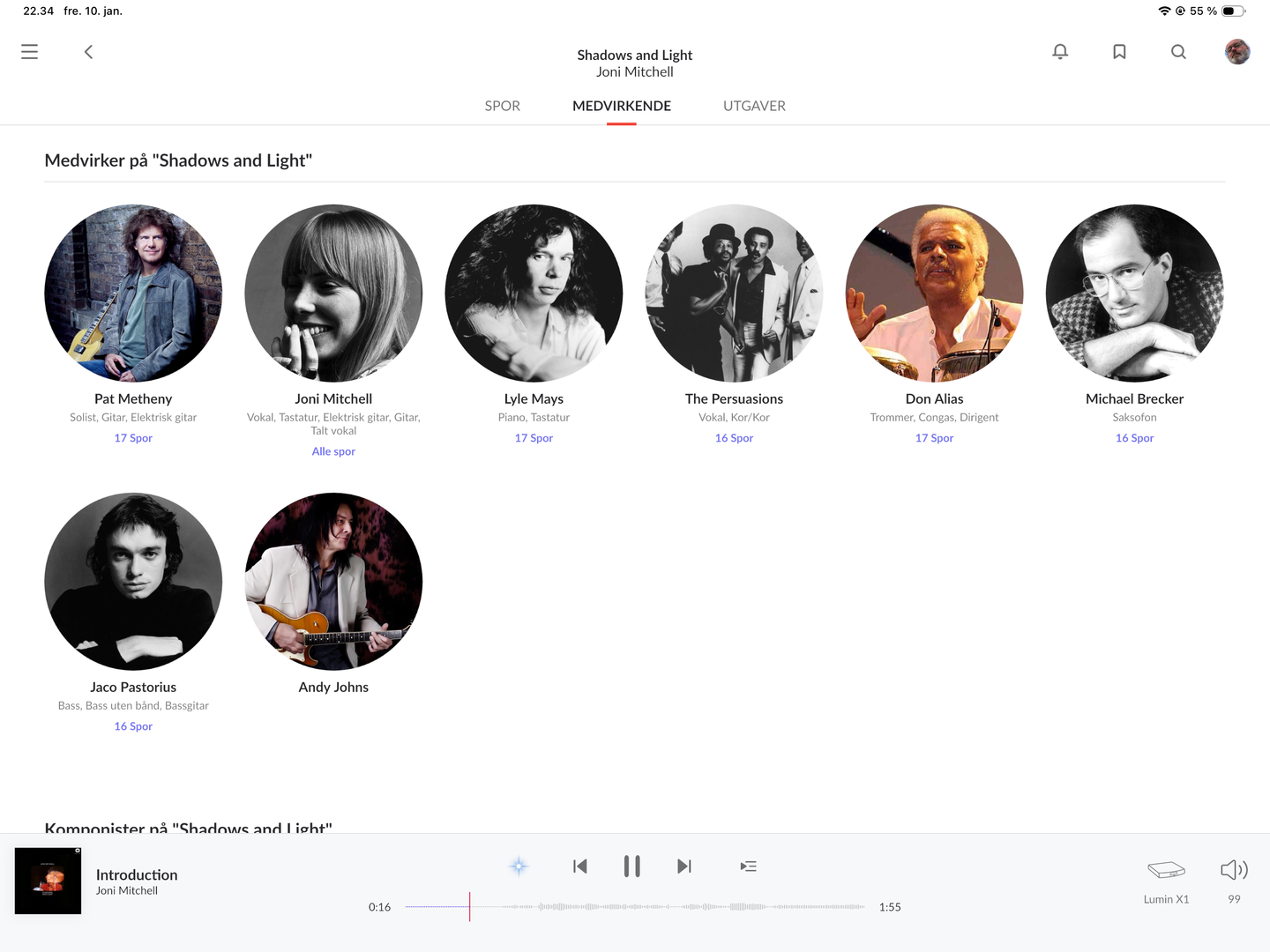
Task: Check the battery status indicator
Action: [1233, 11]
